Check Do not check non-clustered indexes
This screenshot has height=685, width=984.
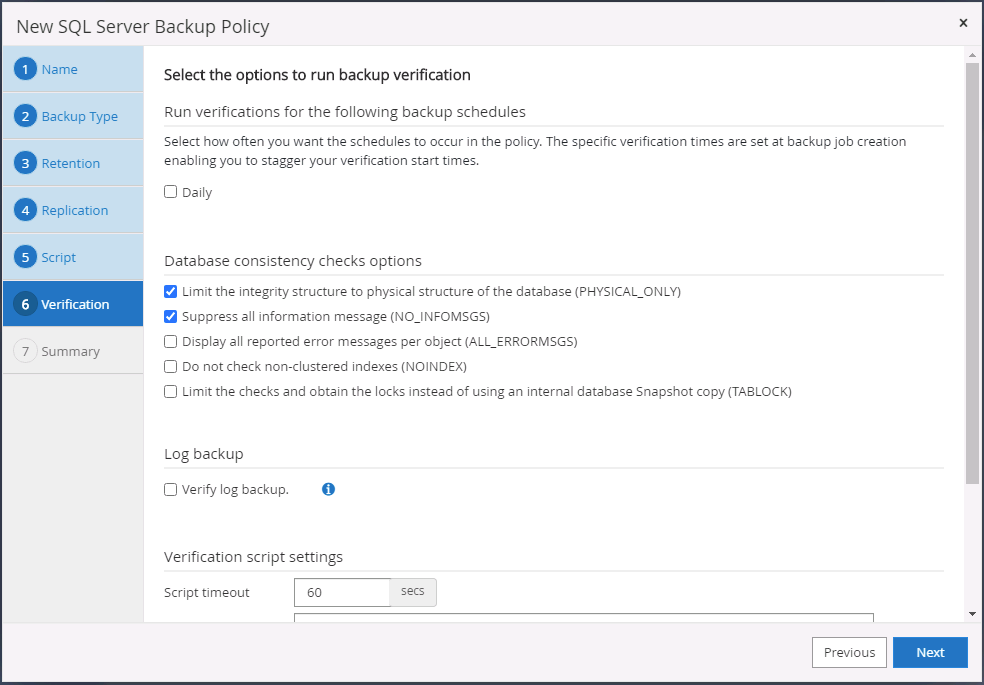tap(171, 366)
